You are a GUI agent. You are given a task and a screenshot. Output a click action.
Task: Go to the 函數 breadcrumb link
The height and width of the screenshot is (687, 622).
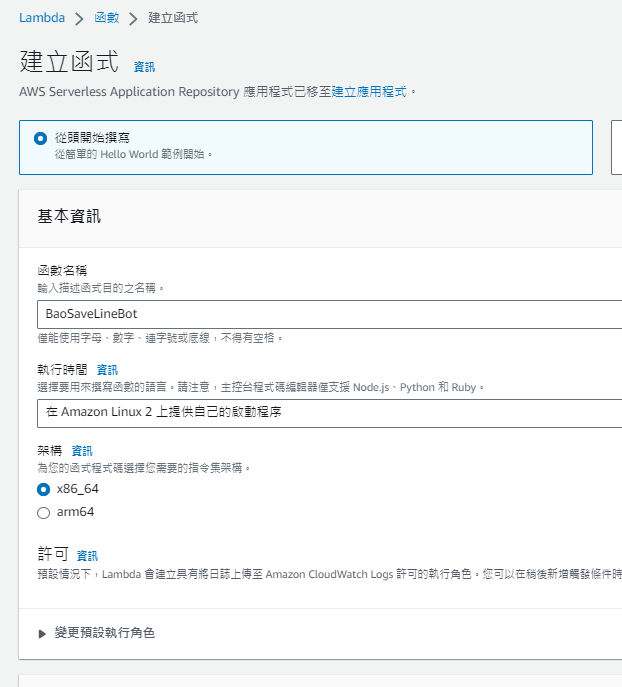coord(106,18)
